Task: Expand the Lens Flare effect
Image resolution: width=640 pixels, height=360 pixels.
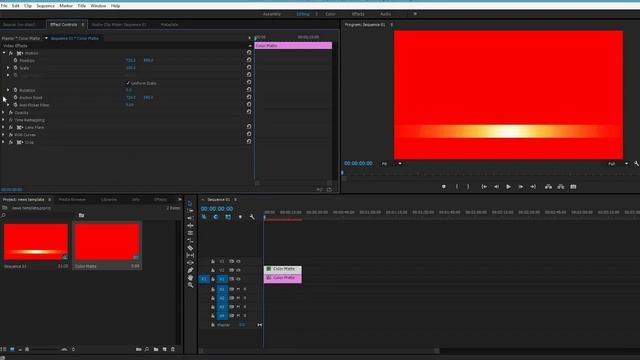Action: pyautogui.click(x=3, y=127)
